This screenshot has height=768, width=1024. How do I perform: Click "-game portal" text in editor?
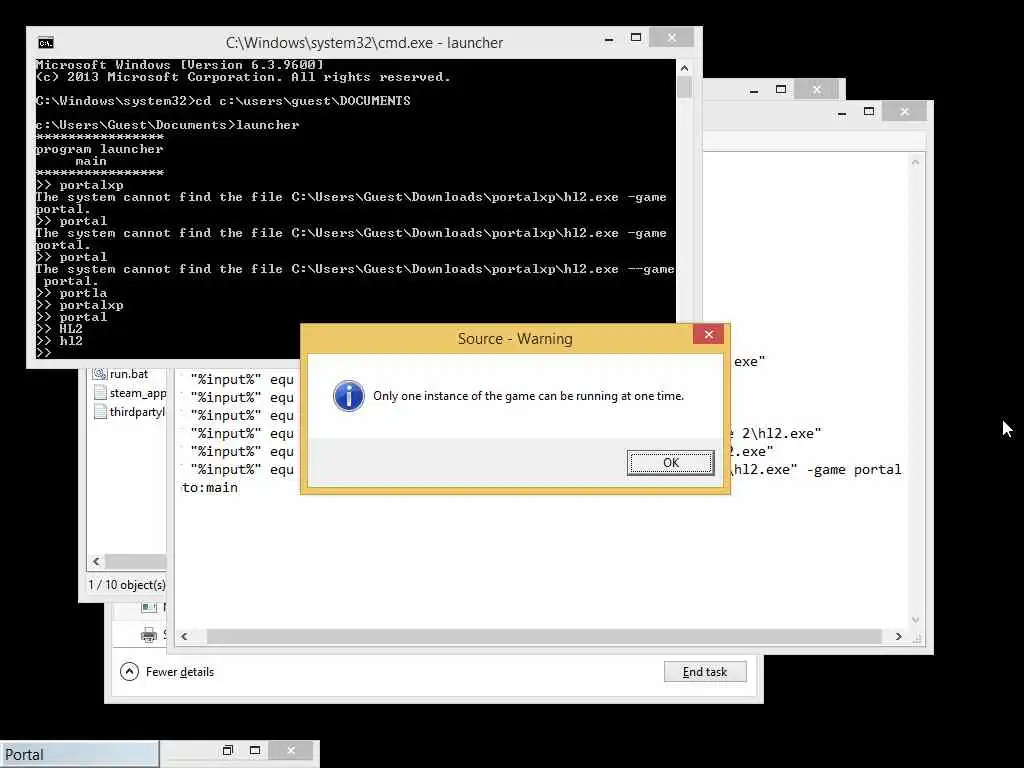pyautogui.click(x=854, y=470)
